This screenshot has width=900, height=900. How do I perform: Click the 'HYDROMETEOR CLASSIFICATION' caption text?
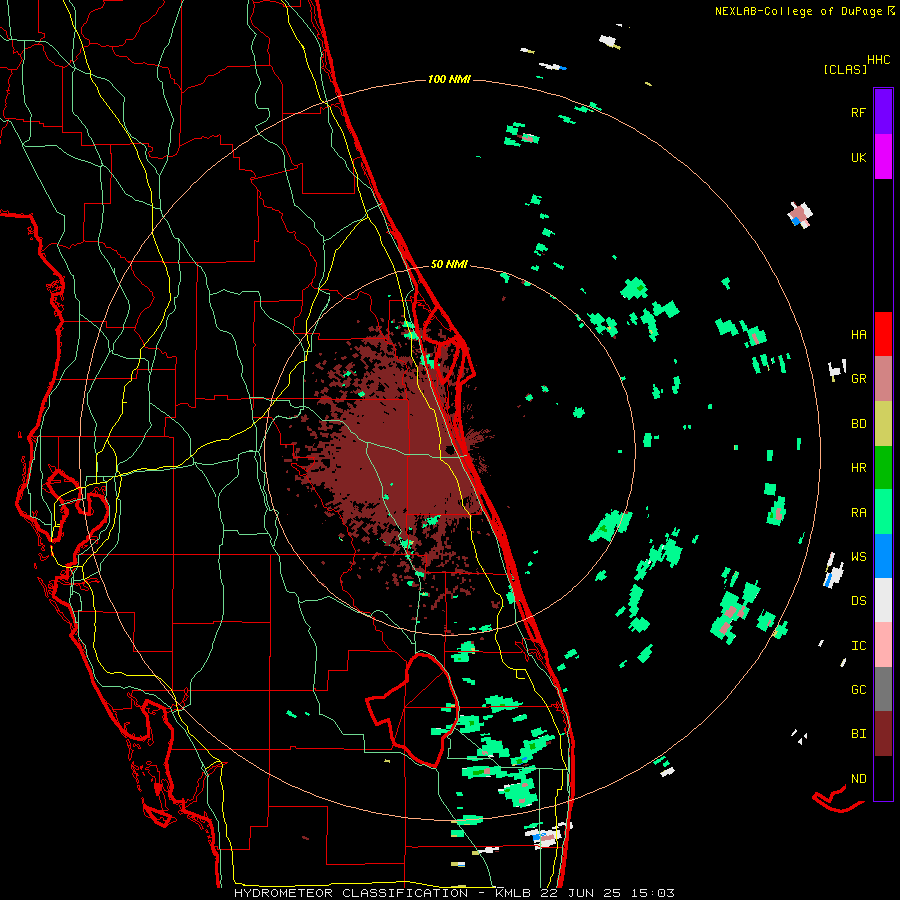tap(351, 893)
